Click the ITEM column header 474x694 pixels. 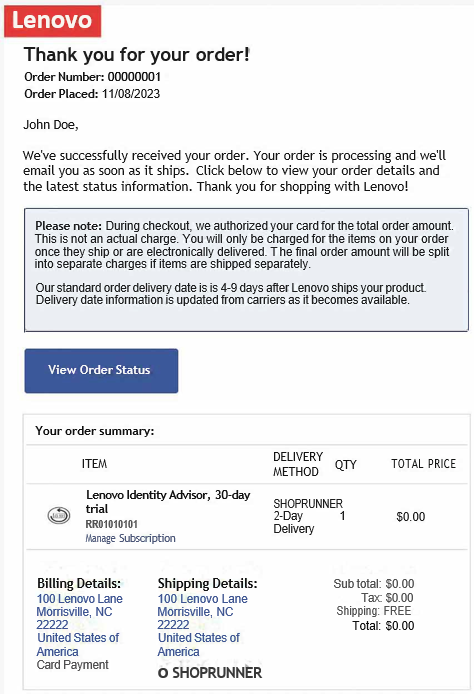(x=94, y=464)
